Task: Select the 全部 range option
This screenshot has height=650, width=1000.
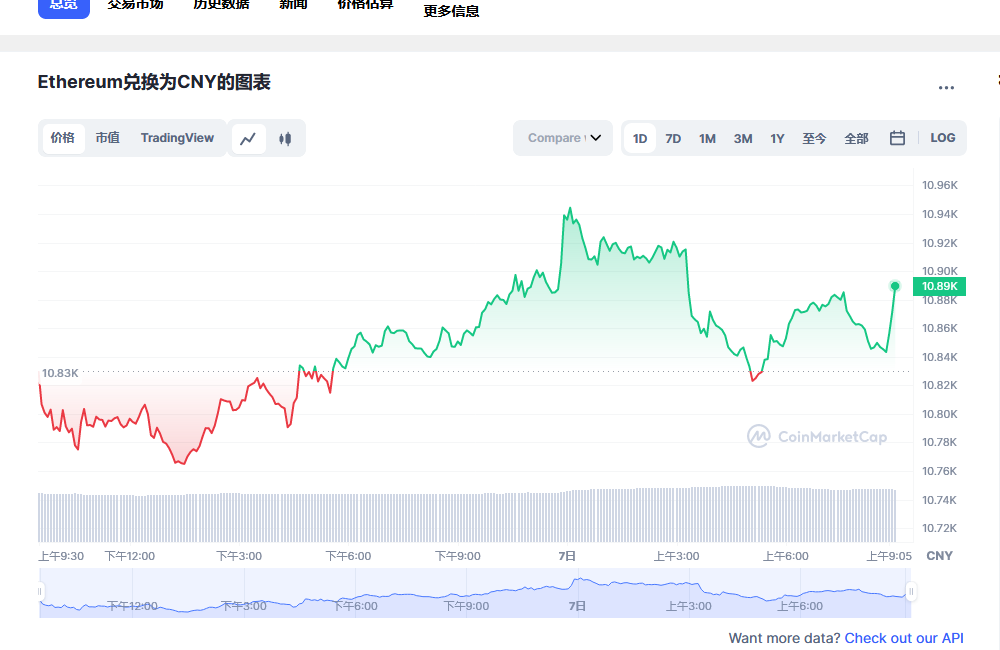Action: click(x=856, y=138)
